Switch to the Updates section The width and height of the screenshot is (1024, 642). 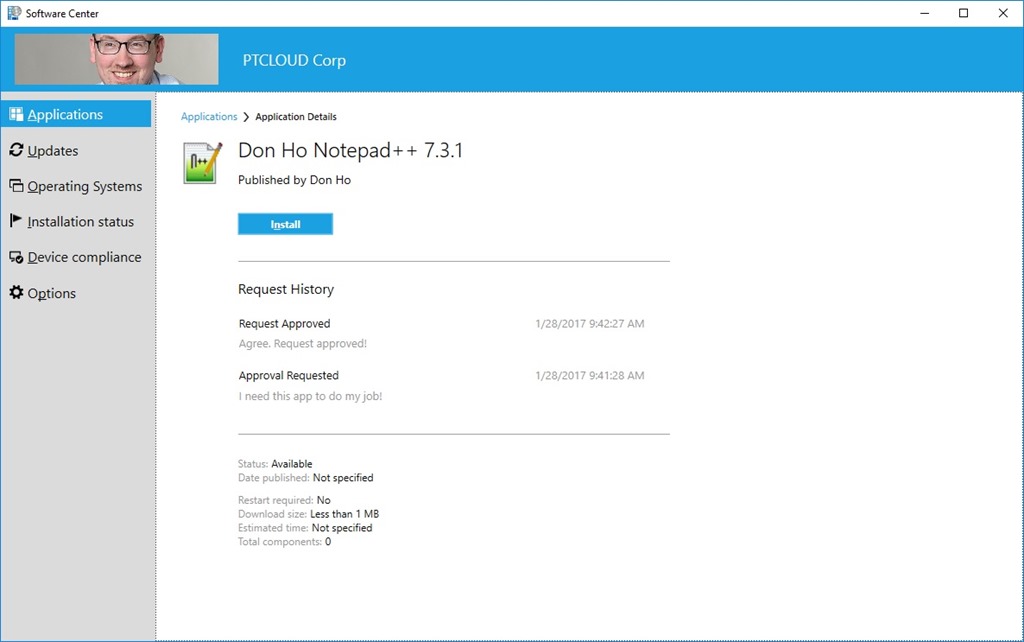(x=50, y=149)
